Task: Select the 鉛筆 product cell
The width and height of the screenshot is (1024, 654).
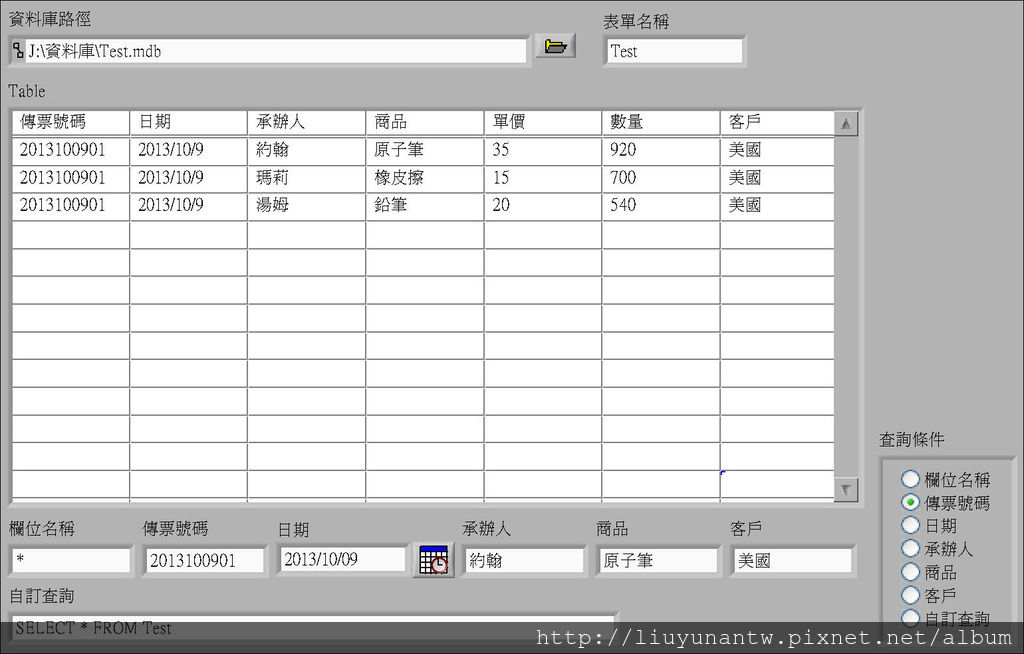Action: click(424, 206)
